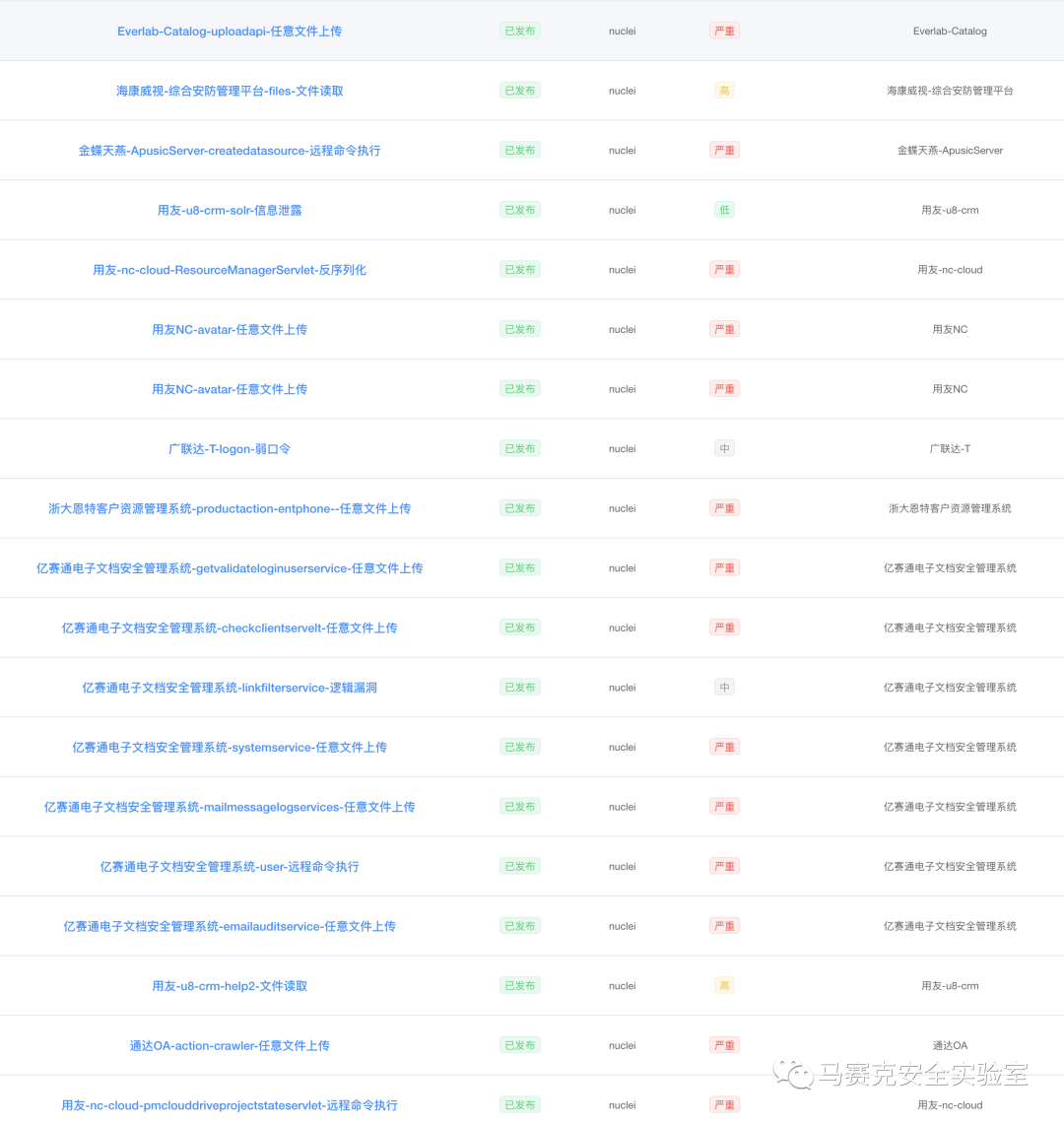Open 亿赛通 emailauditservice-任意文件上传 link
This screenshot has height=1121, width=1064.
(230, 927)
